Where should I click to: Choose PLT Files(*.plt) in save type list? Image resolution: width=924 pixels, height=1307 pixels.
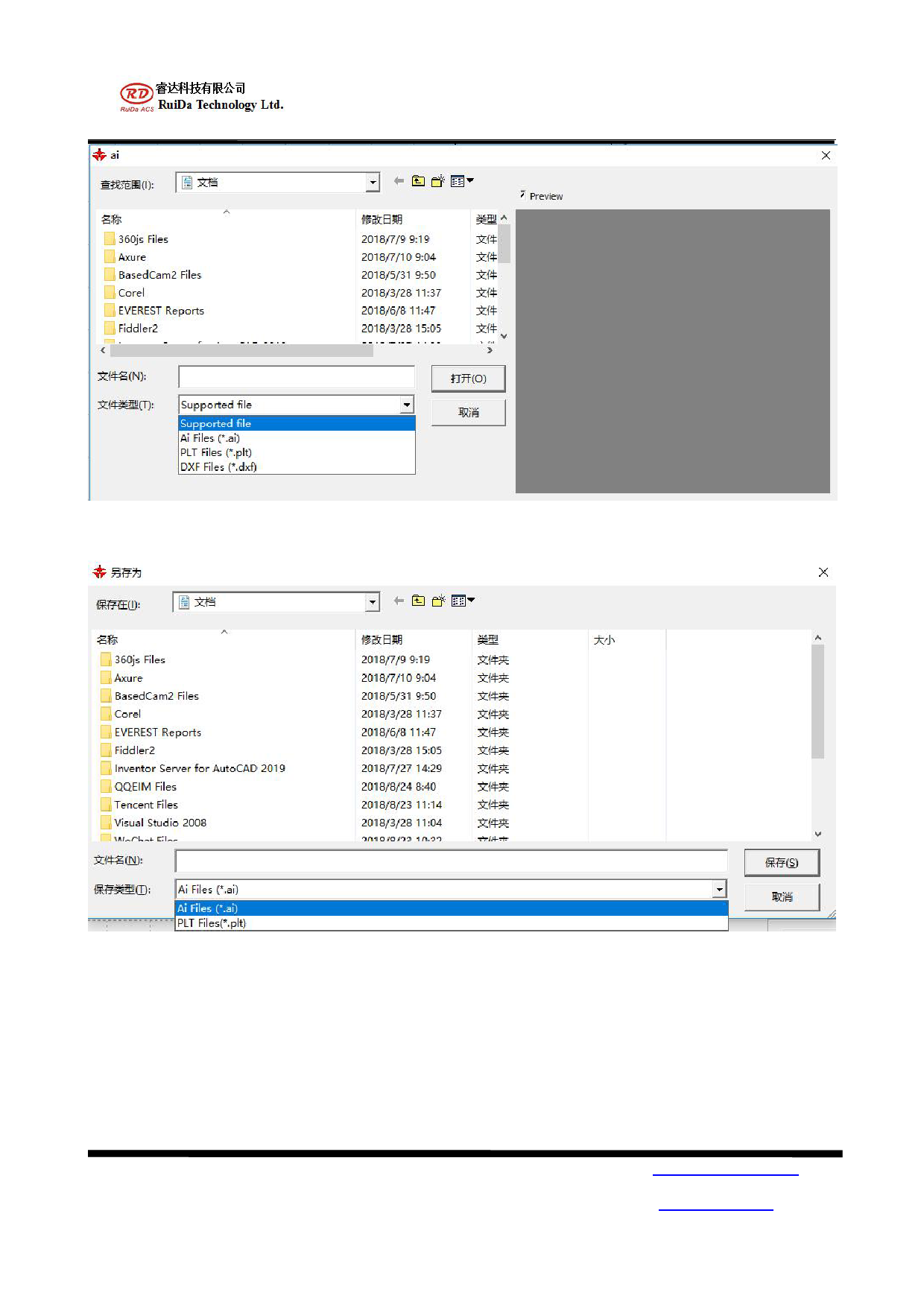(x=212, y=923)
